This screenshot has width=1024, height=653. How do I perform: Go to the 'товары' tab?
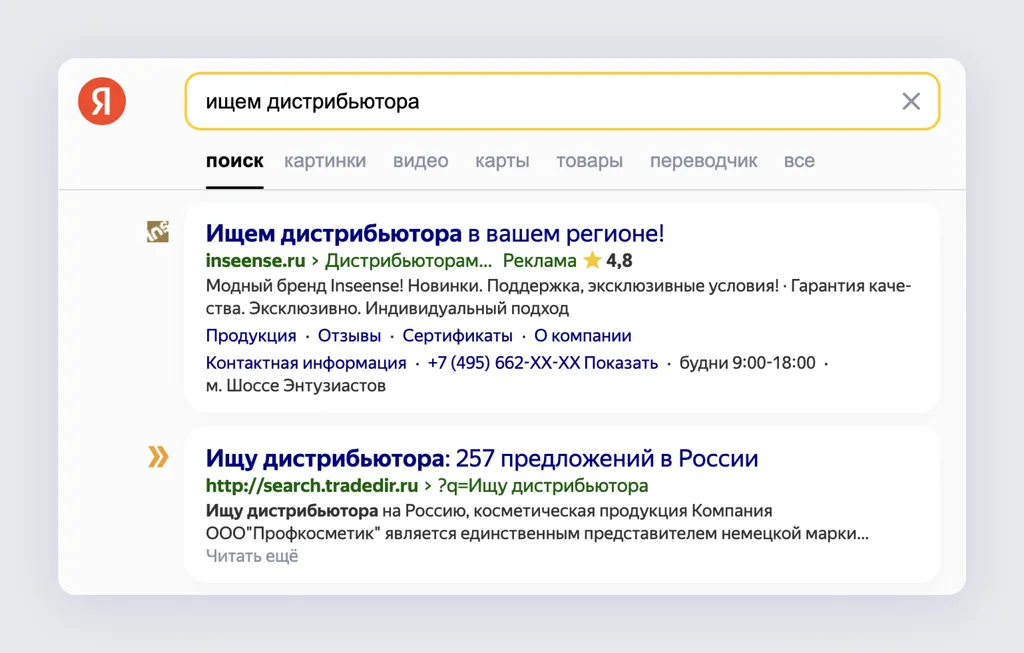click(589, 161)
